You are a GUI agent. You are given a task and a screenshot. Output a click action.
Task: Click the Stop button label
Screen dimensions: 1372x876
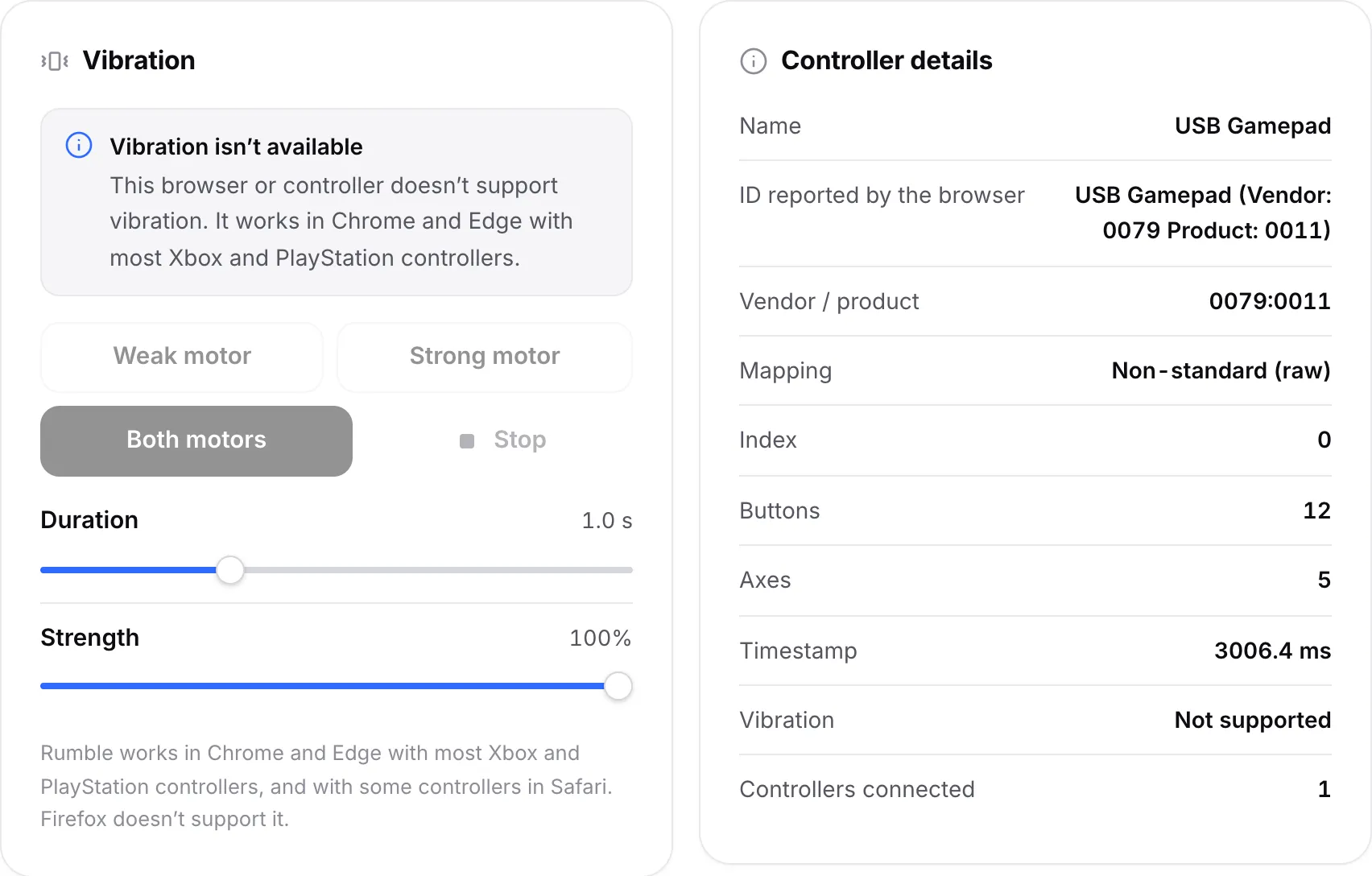pyautogui.click(x=520, y=440)
